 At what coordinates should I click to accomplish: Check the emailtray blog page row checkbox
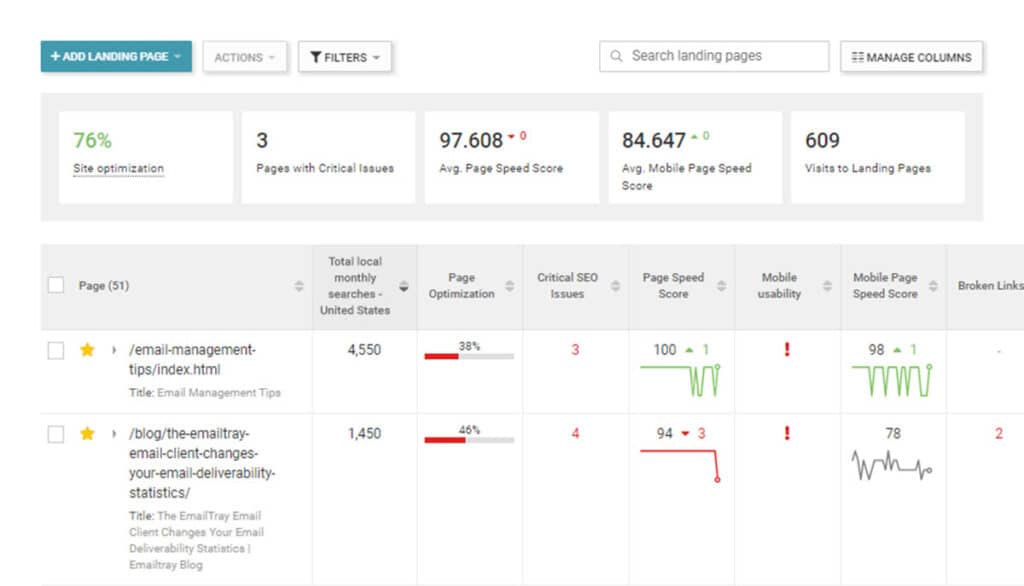(x=56, y=434)
